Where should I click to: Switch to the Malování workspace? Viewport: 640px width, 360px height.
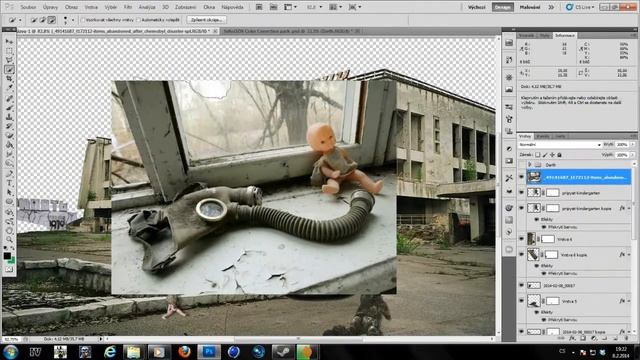(530, 7)
